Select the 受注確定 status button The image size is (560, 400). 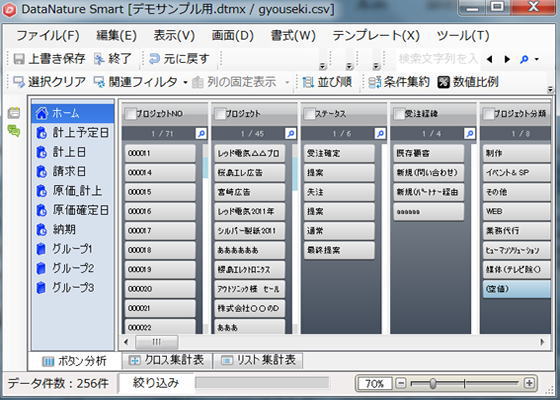(339, 153)
